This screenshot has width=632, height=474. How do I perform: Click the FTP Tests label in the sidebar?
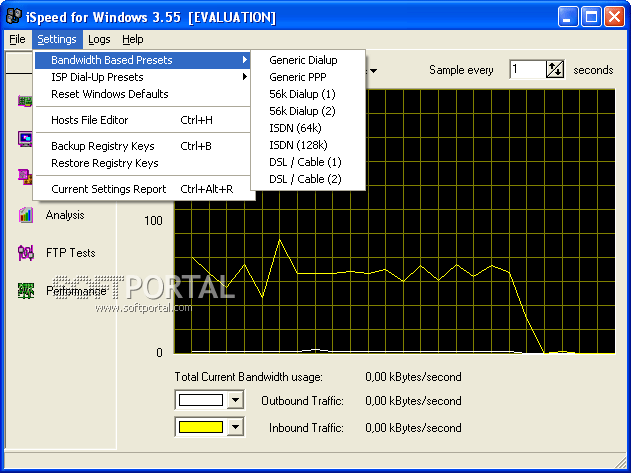(71, 253)
